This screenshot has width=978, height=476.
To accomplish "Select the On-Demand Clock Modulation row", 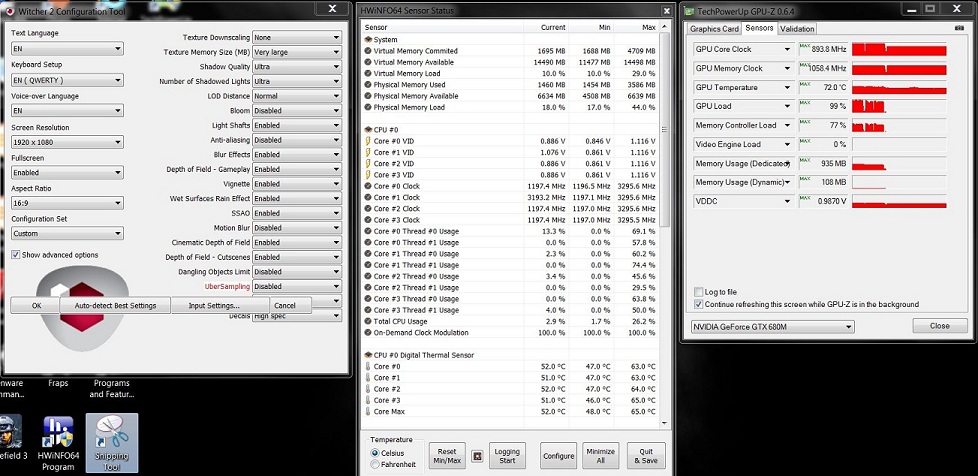I will [x=510, y=333].
